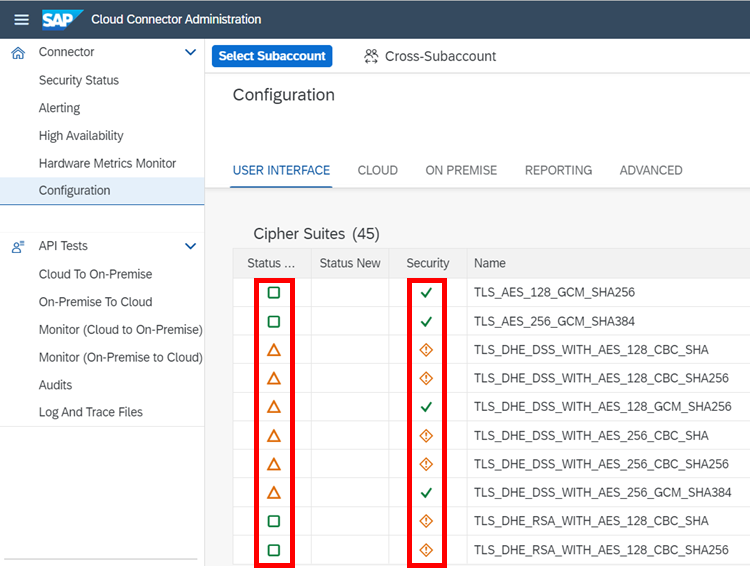Select cipher name TLS_DHE_DSS_WITH_AES_128_CBC_SHA256
The image size is (750, 568).
pyautogui.click(x=601, y=378)
